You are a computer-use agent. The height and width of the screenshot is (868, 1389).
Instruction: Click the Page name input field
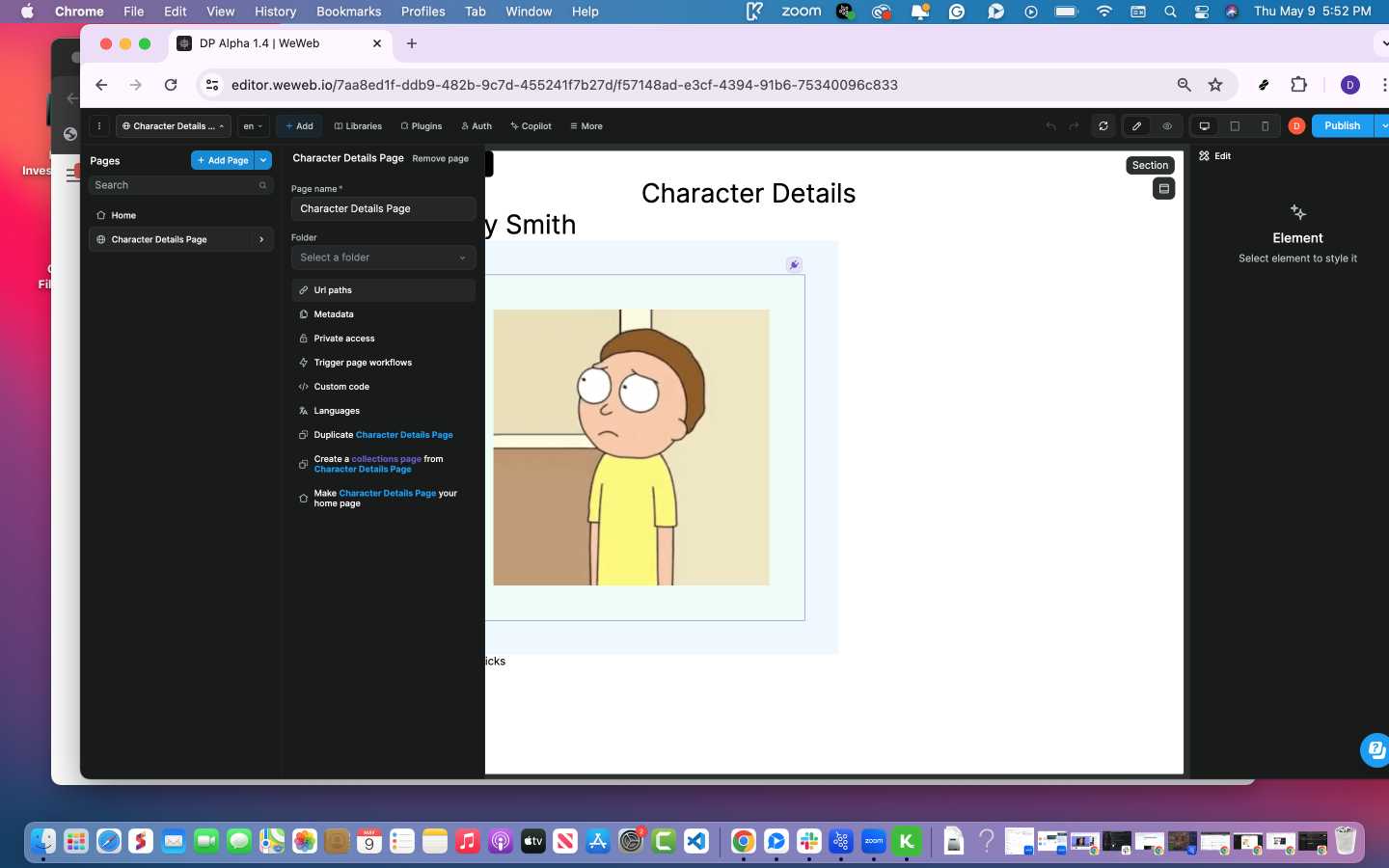click(x=383, y=208)
